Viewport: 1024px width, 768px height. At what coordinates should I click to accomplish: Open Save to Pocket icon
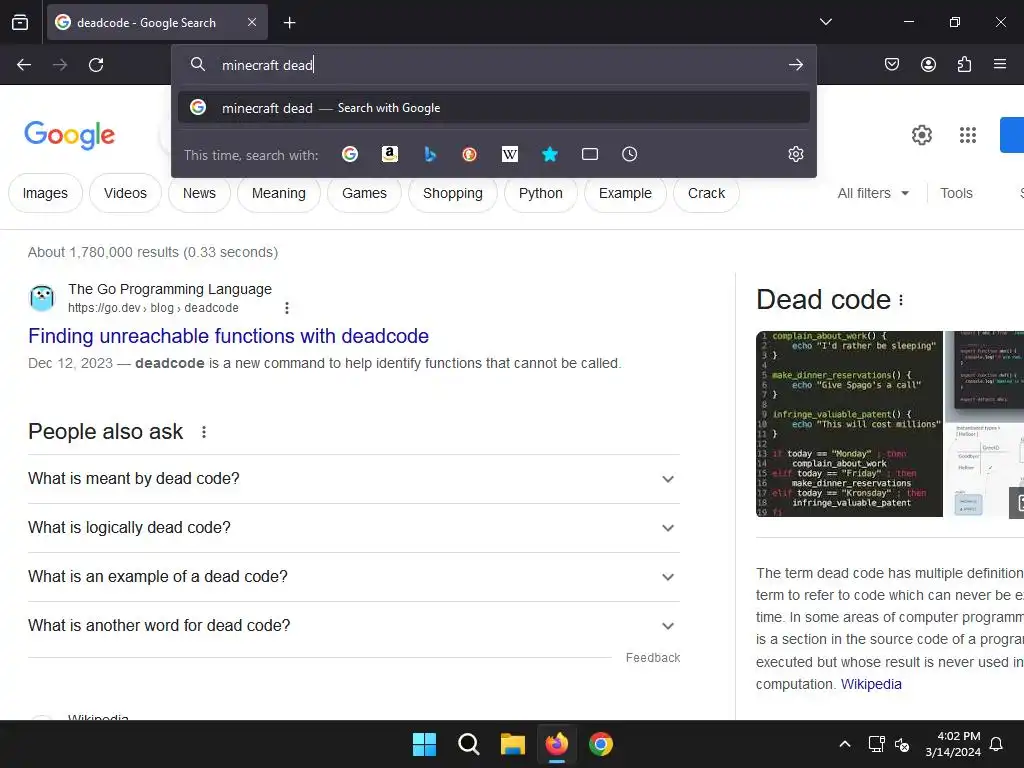pos(891,64)
